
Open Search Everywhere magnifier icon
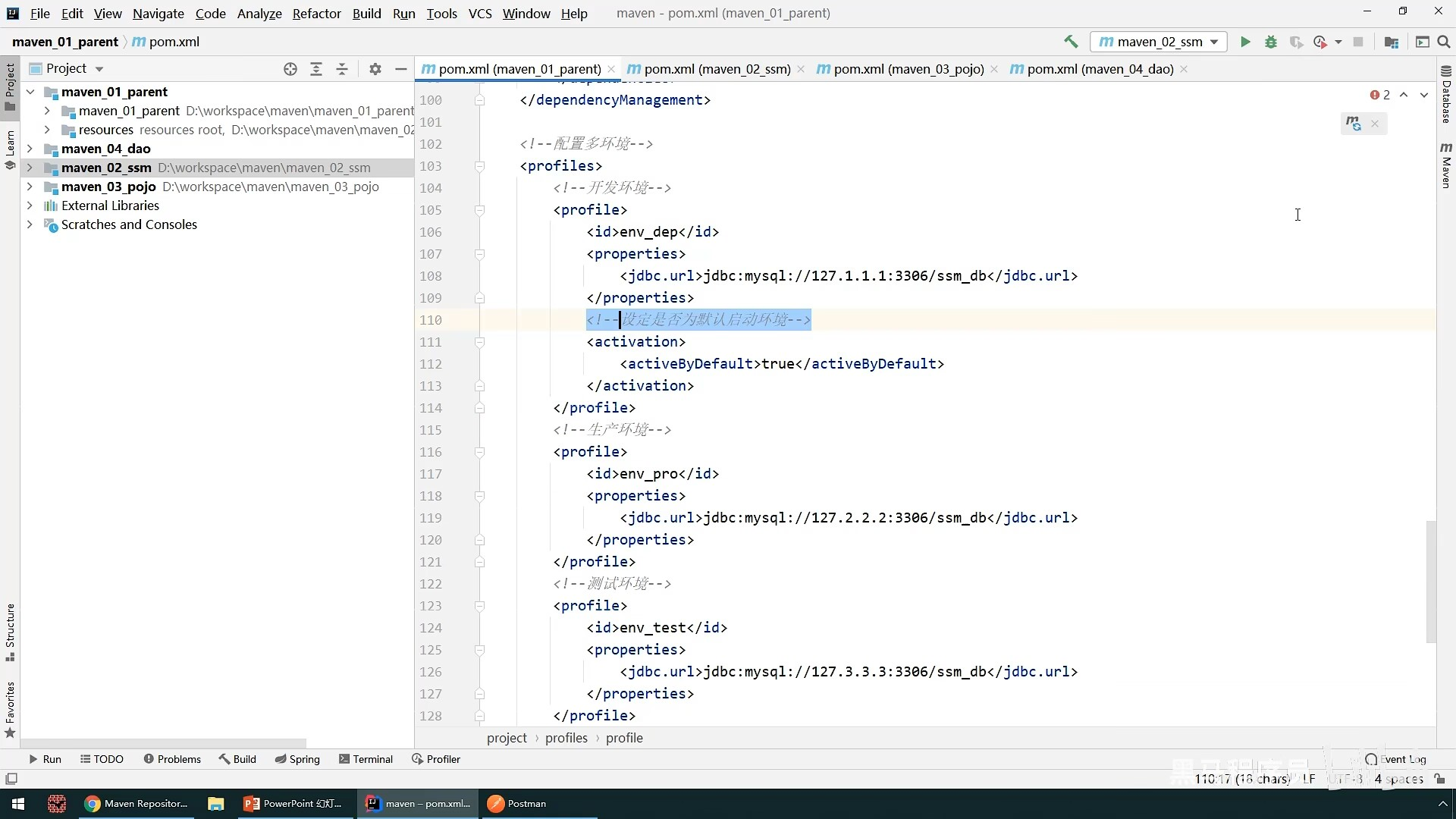[x=1444, y=42]
